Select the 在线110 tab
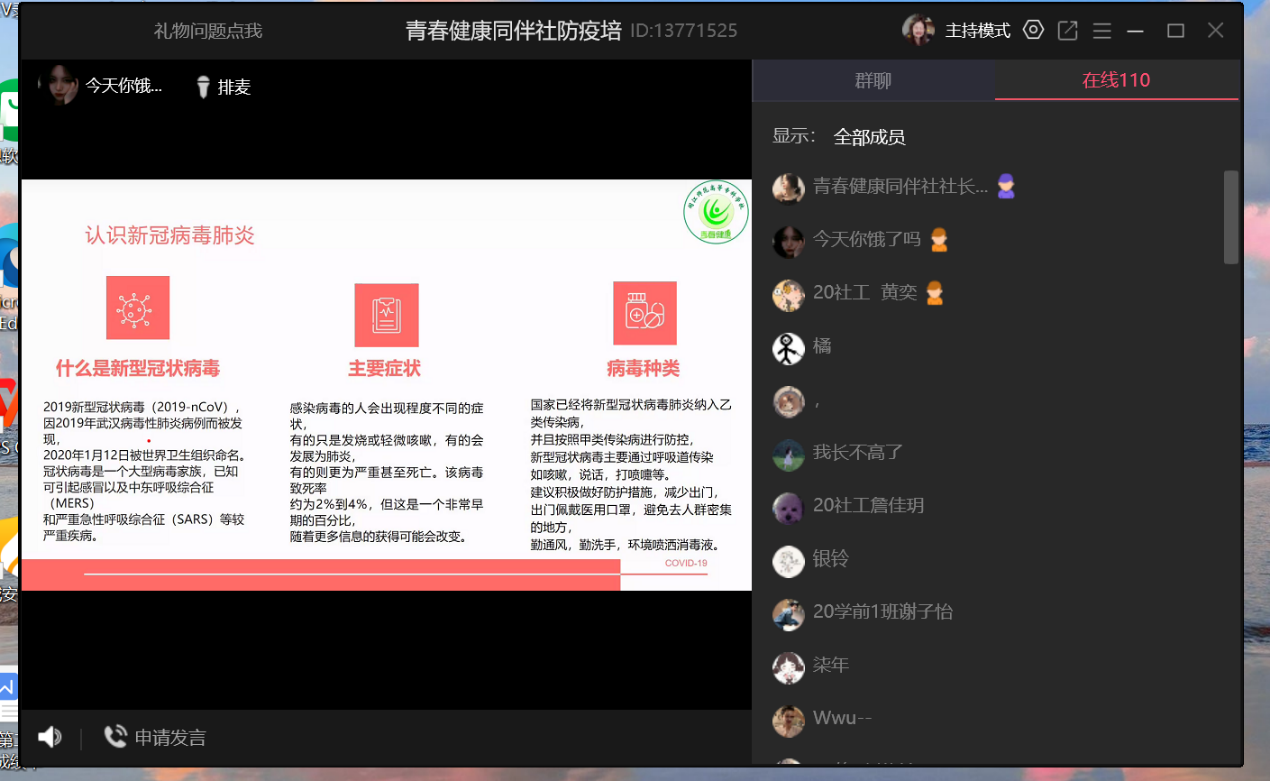 pyautogui.click(x=1116, y=81)
